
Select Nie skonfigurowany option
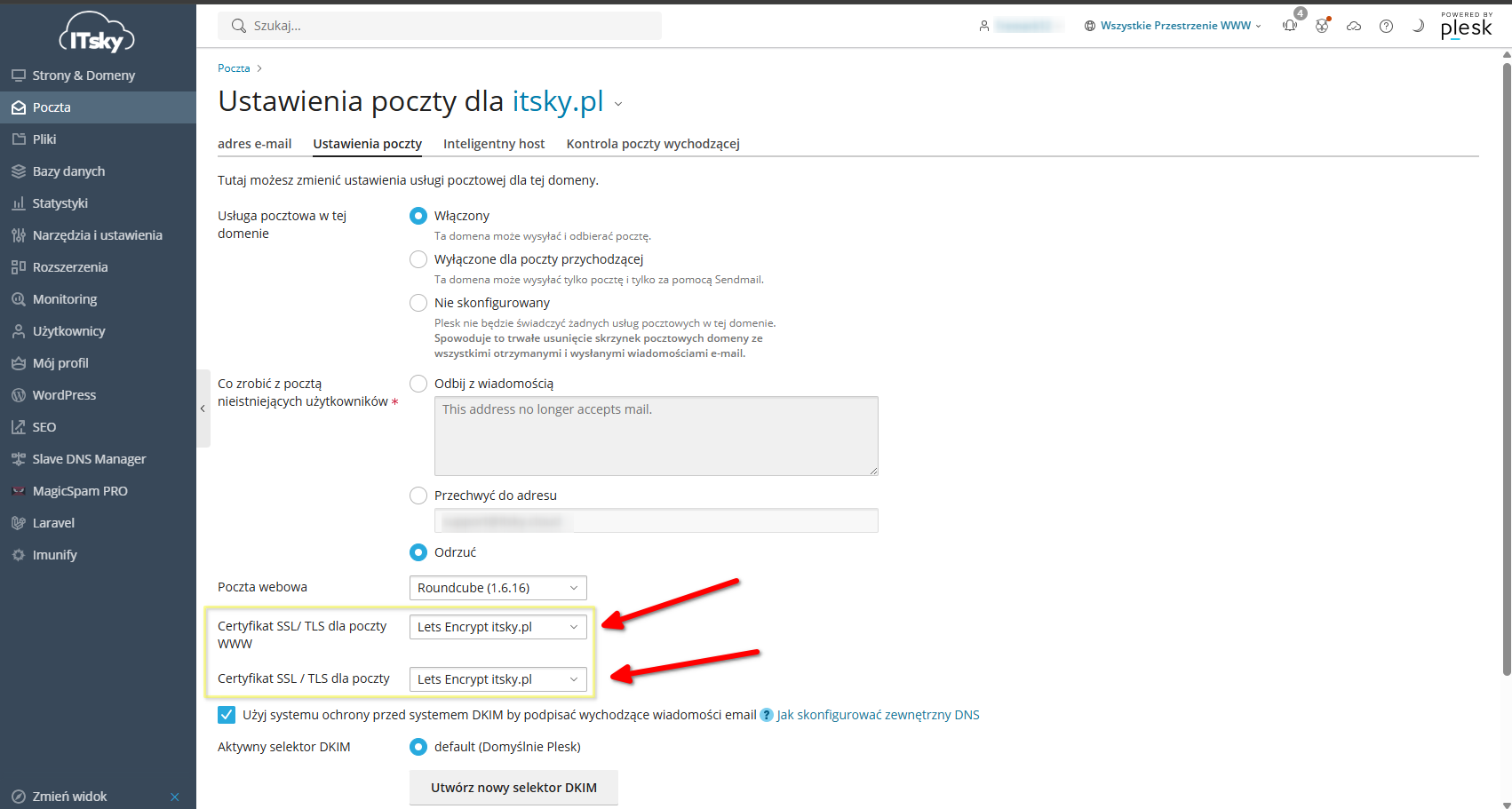pyautogui.click(x=418, y=303)
